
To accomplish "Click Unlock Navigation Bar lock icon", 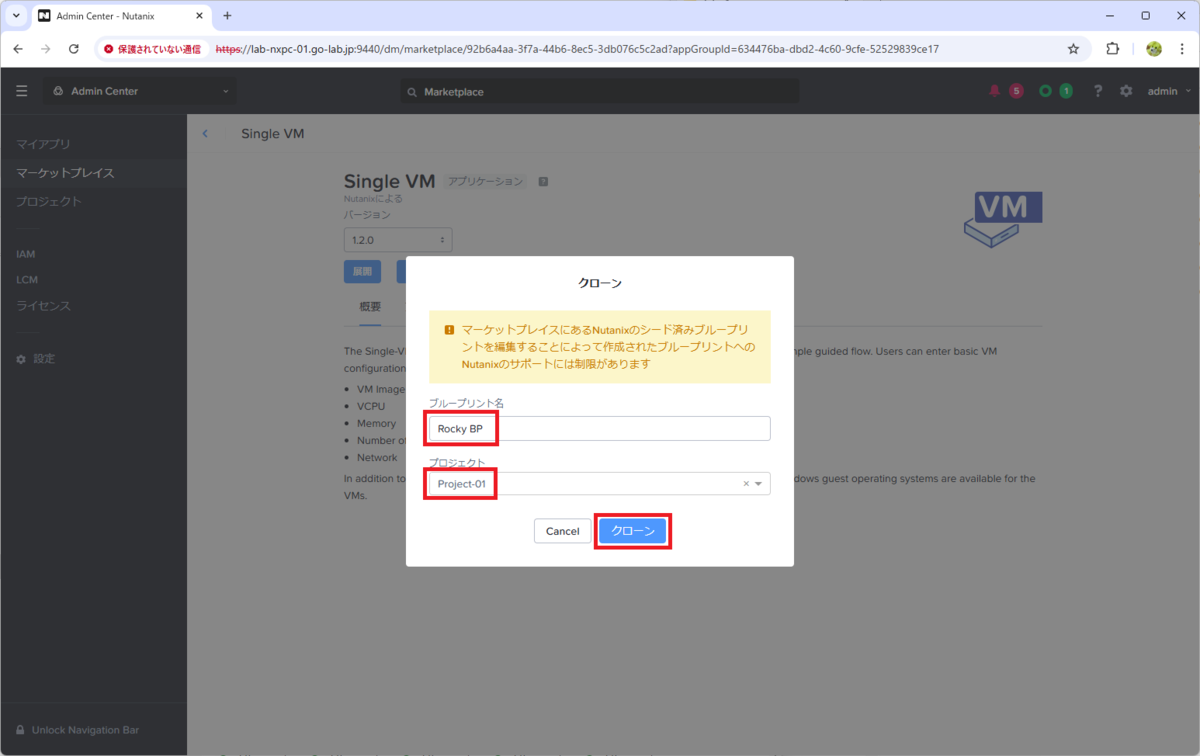I will point(20,730).
